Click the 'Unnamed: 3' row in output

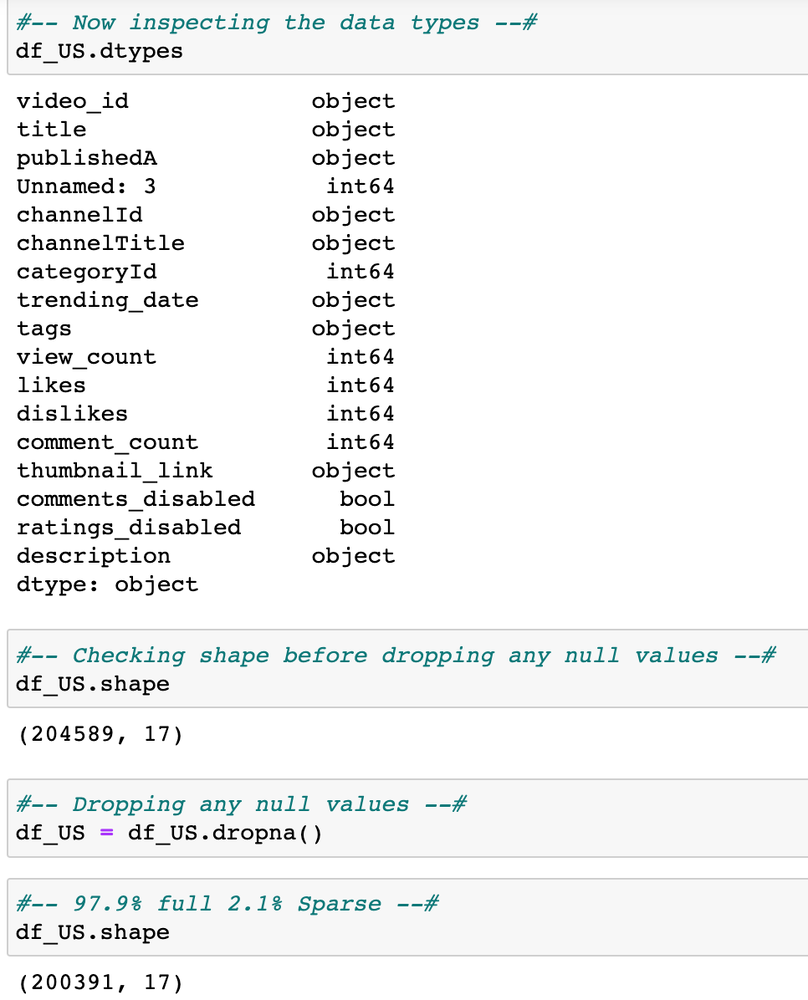pyautogui.click(x=86, y=186)
